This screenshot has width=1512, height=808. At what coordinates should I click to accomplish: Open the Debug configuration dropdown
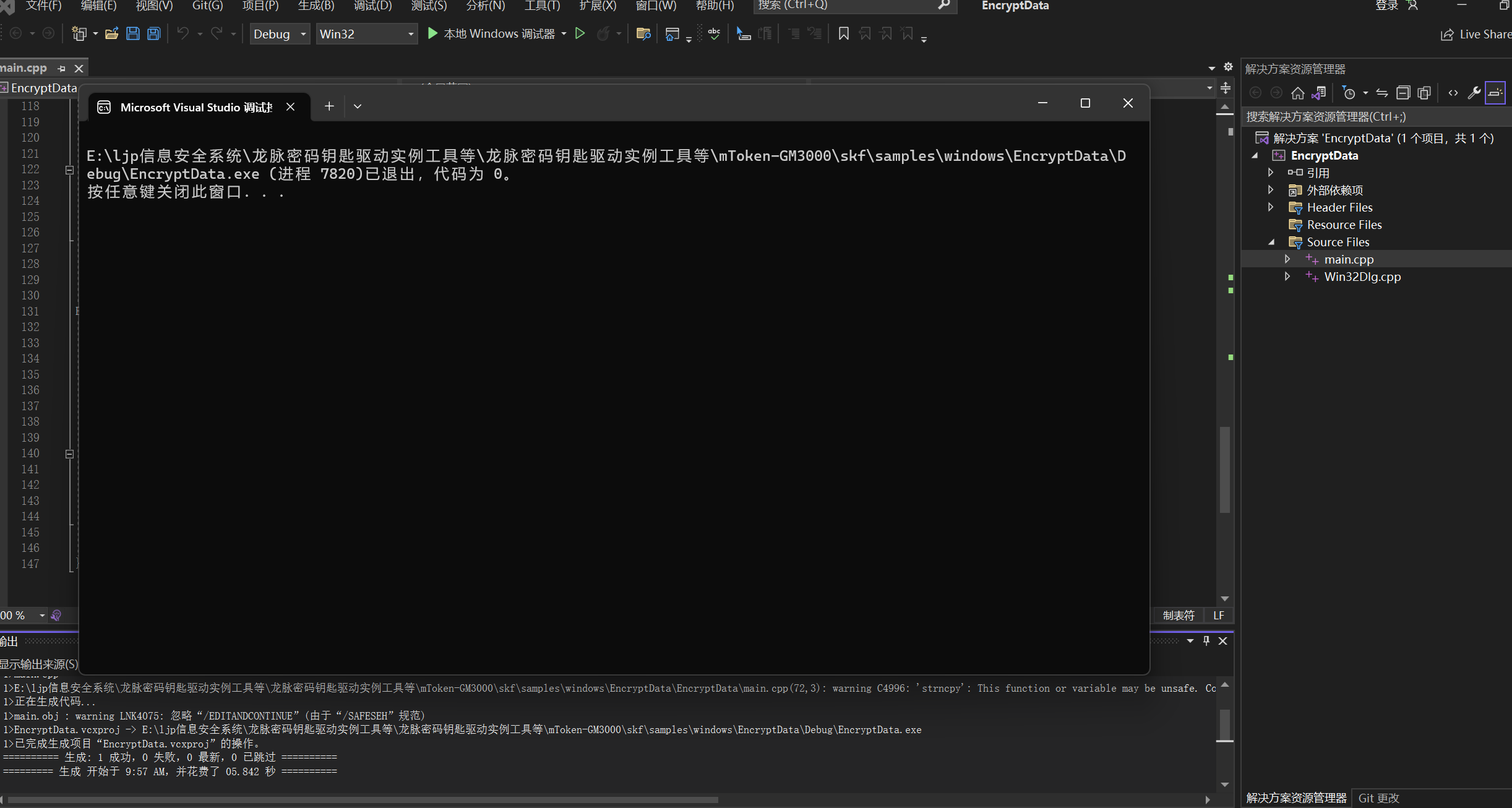tap(280, 34)
